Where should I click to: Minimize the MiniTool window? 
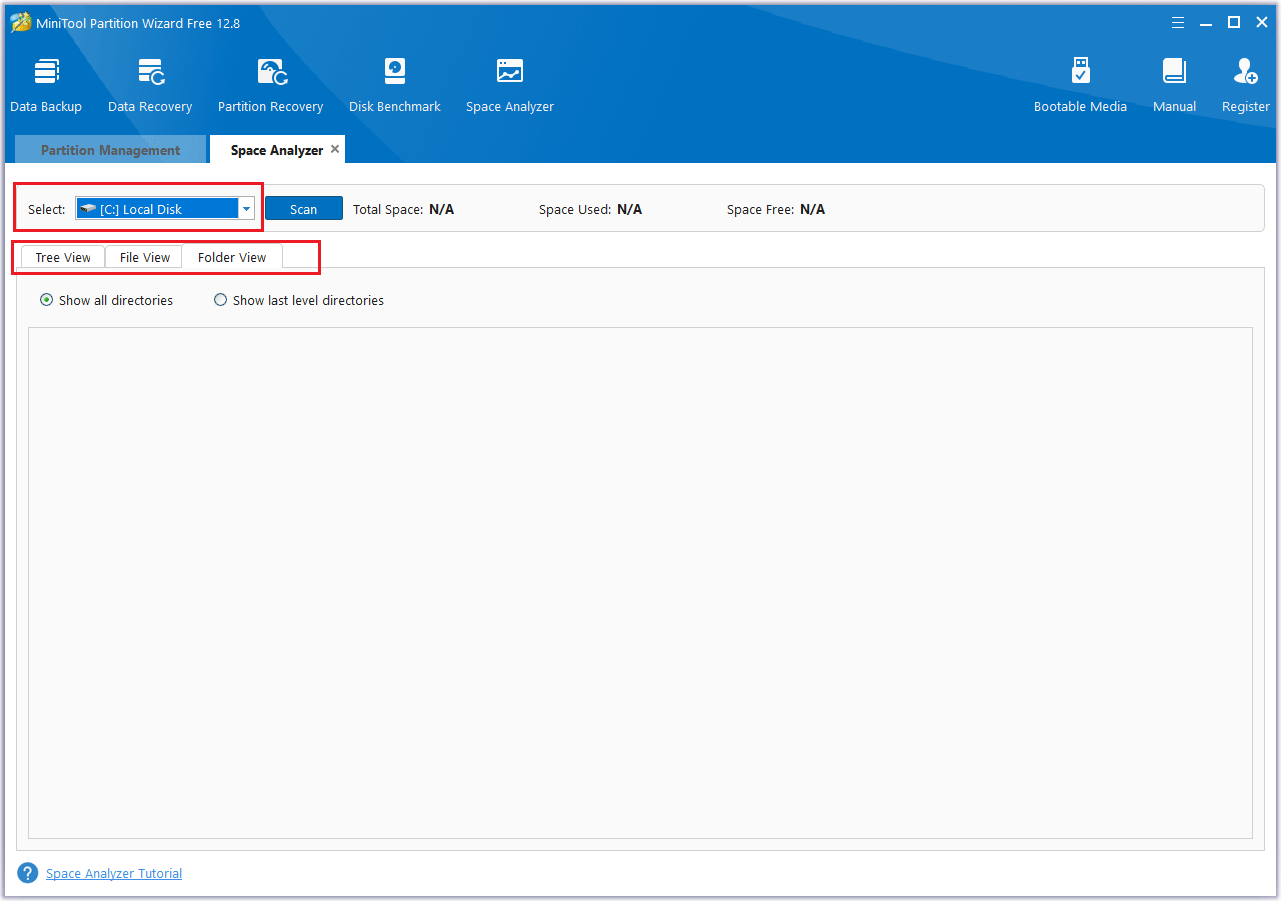pyautogui.click(x=1206, y=22)
